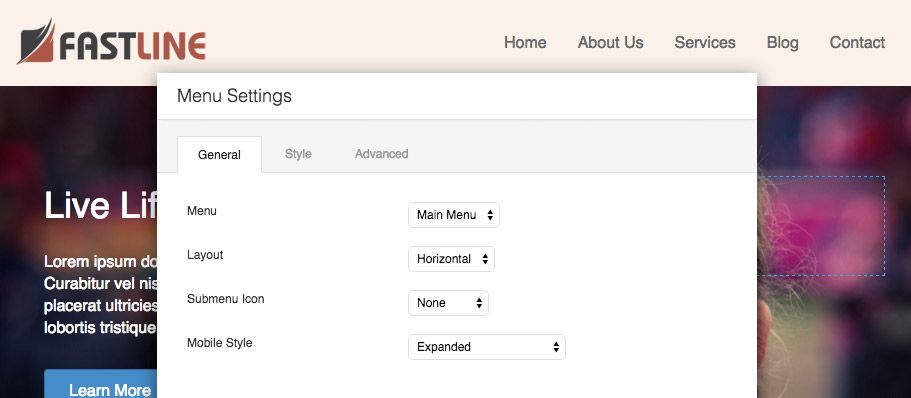Click the Layout field label
Image resolution: width=911 pixels, height=398 pixels.
coord(205,255)
